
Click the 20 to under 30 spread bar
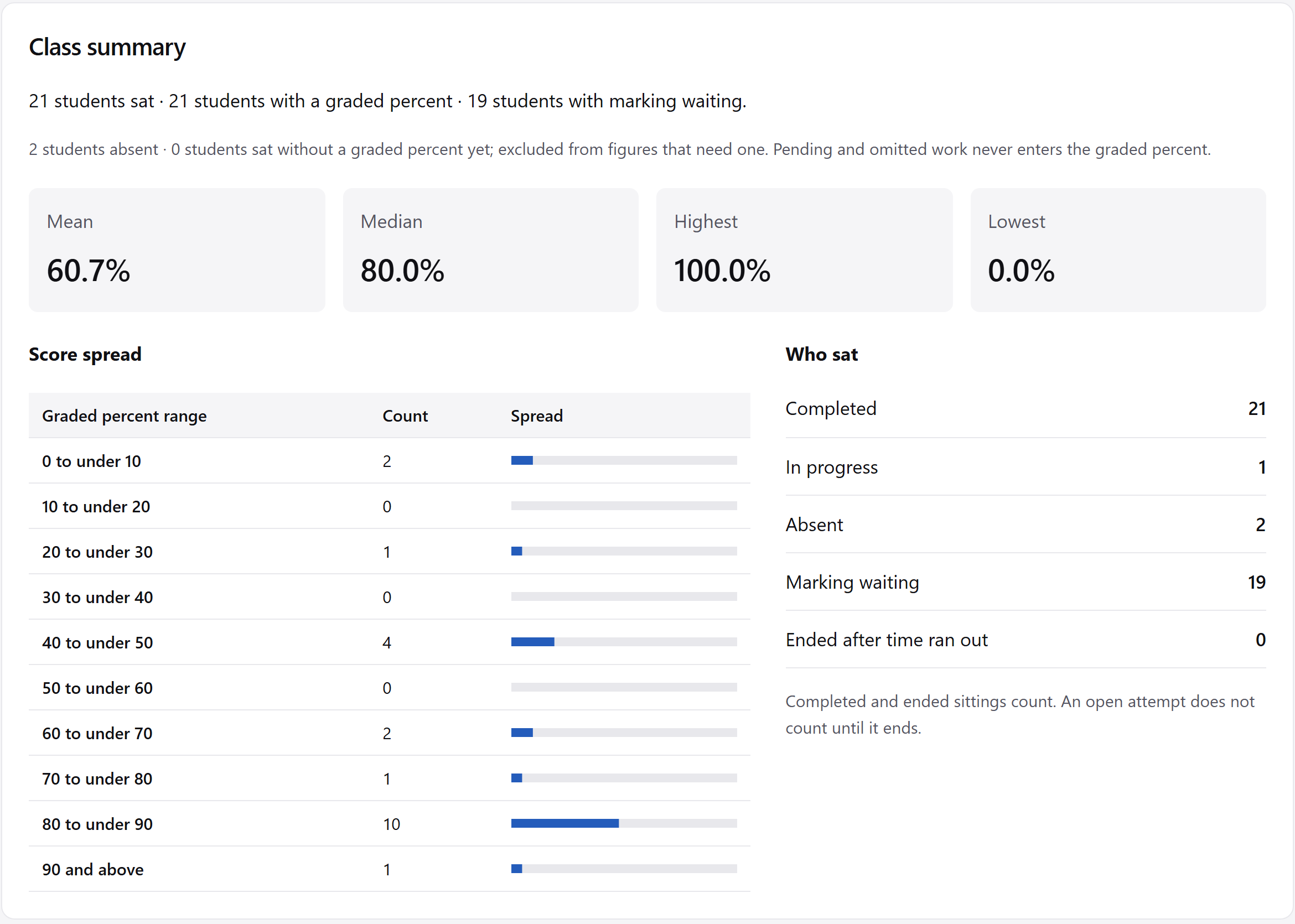coord(624,551)
